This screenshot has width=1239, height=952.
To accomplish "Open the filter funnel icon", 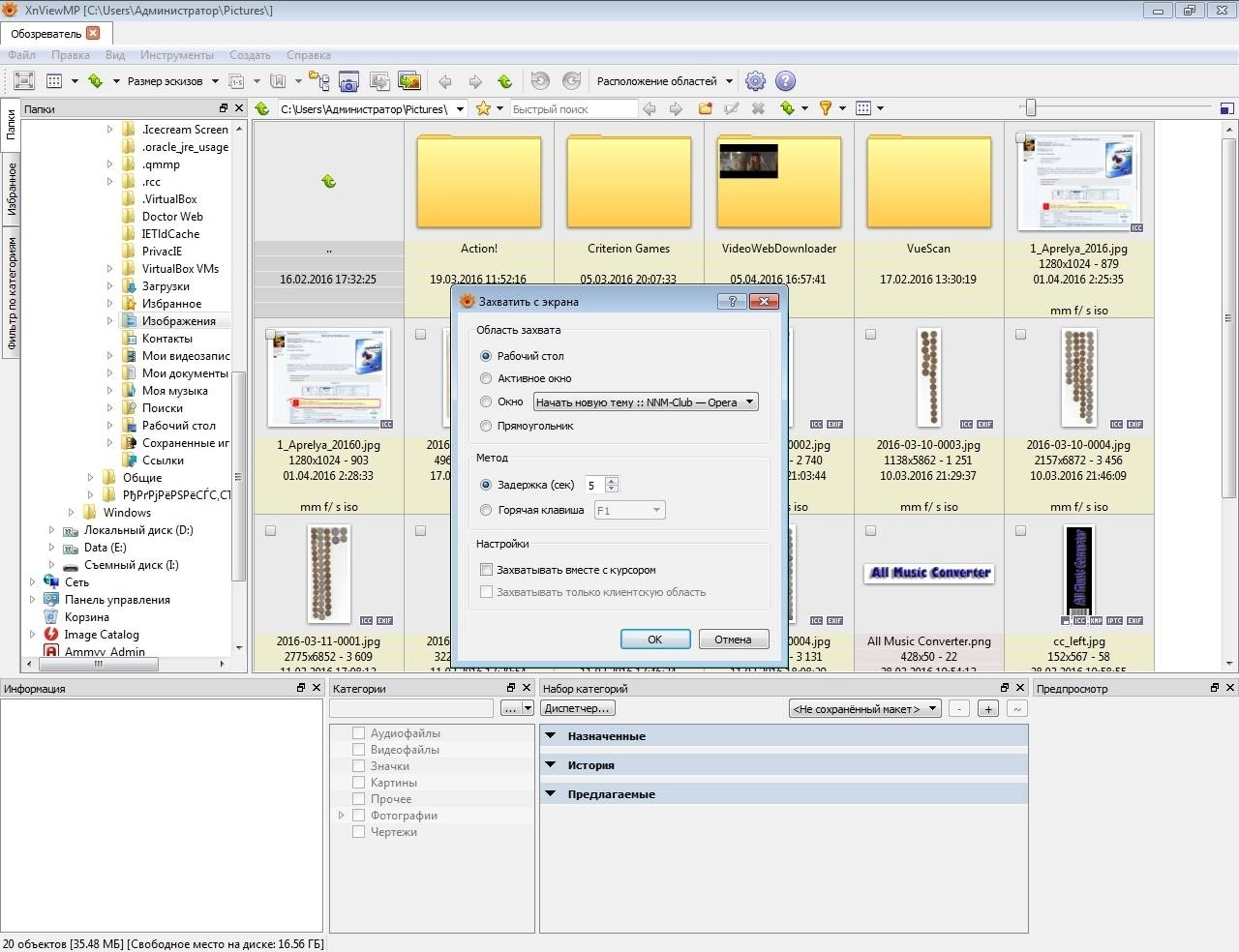I will pyautogui.click(x=826, y=108).
